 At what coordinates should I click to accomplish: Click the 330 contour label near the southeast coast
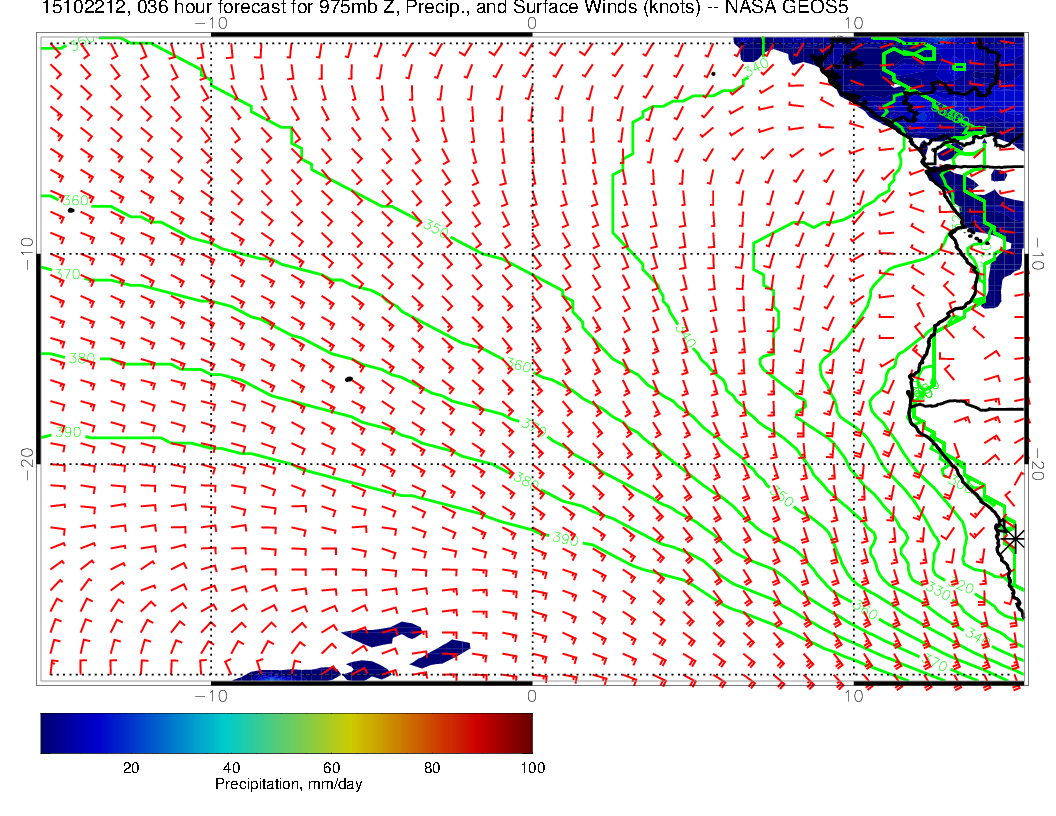tap(937, 592)
